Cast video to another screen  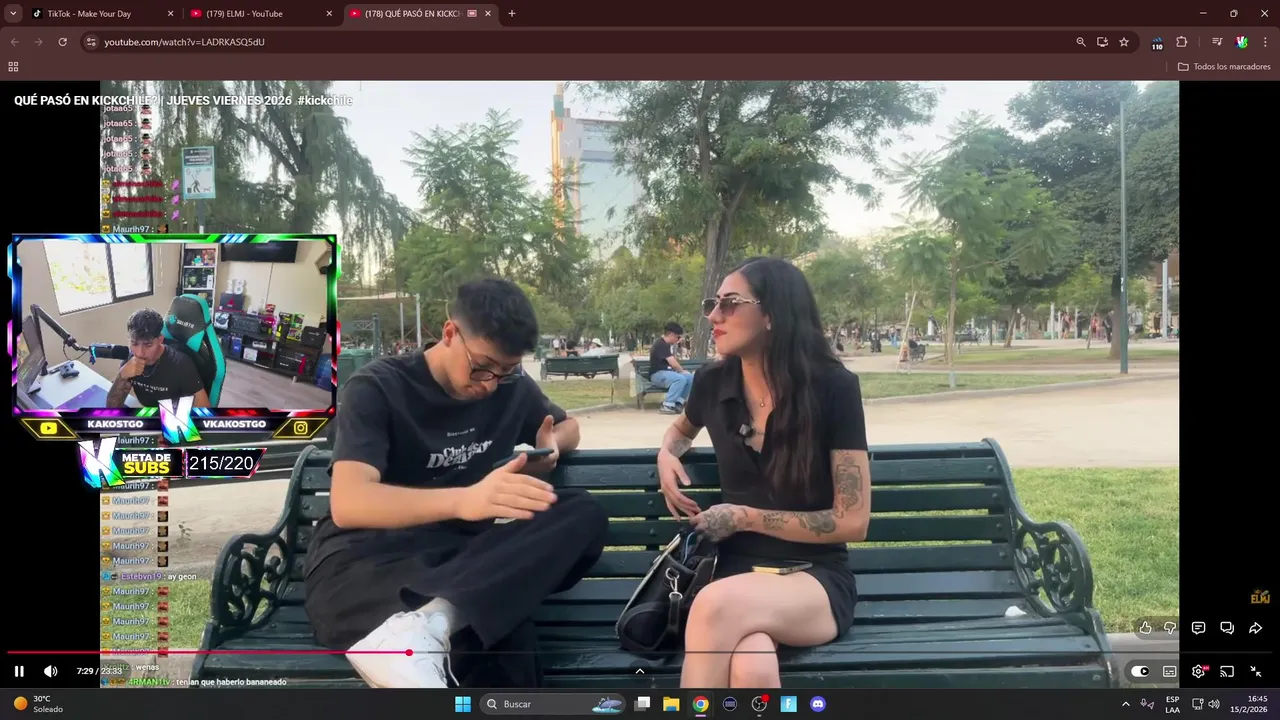(1227, 671)
